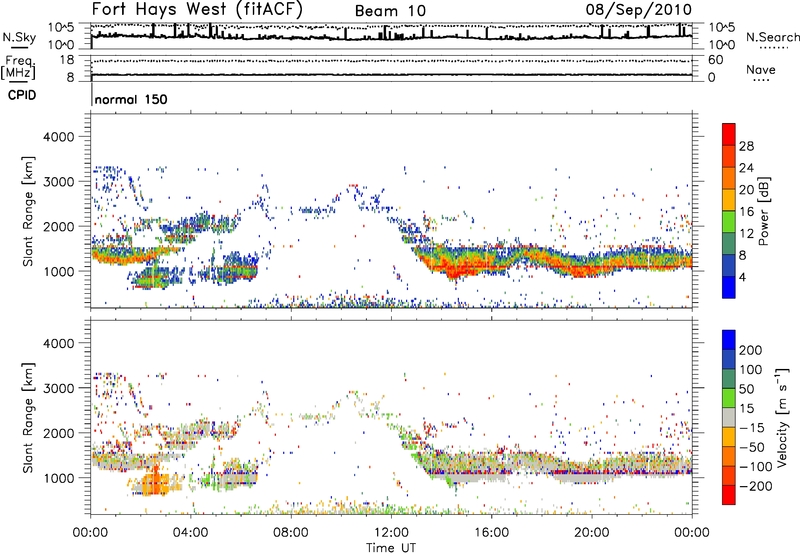800x554 pixels.
Task: Click the "-100" velocity colorbar tick
Action: click(x=756, y=467)
